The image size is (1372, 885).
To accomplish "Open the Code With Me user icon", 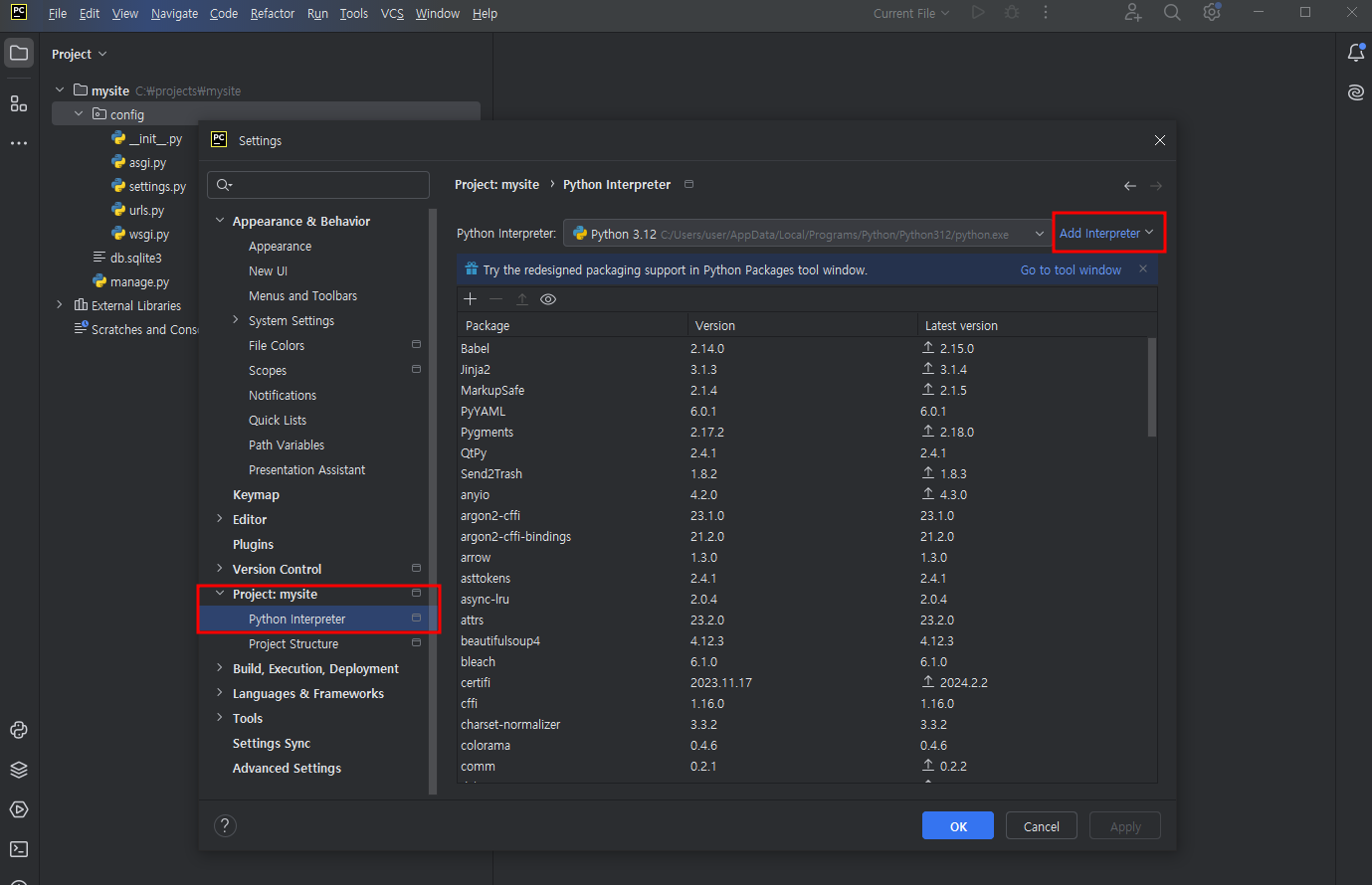I will pos(1133,13).
